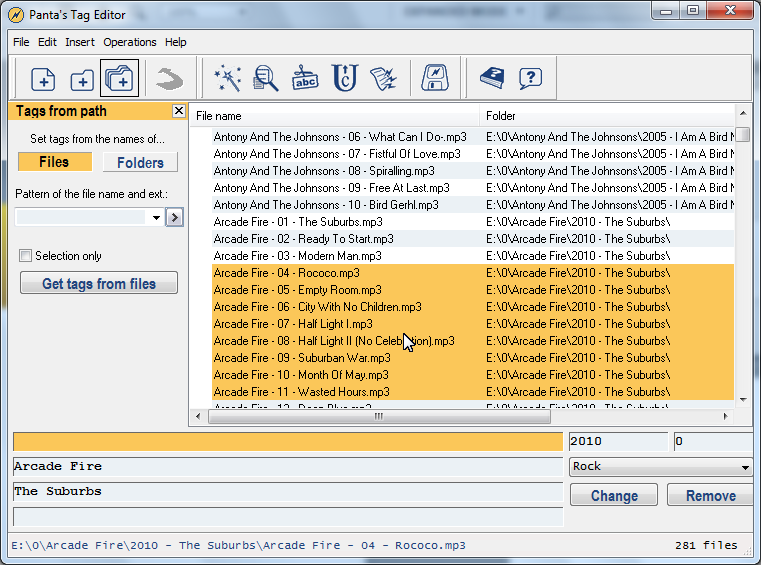Click the arrow button beside pattern field

pyautogui.click(x=175, y=217)
